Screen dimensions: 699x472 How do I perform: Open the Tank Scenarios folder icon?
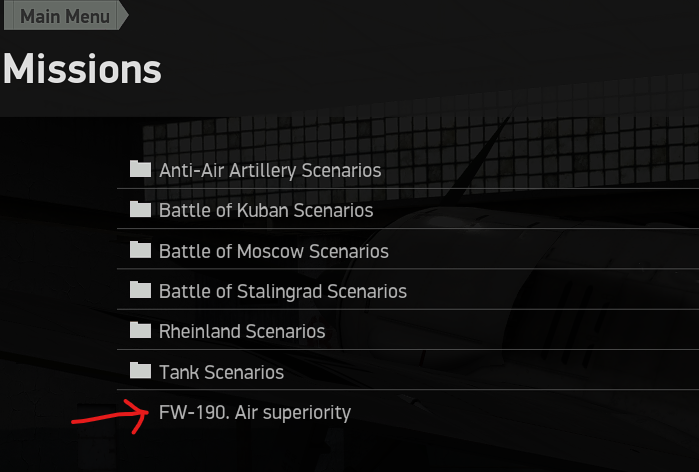pos(140,371)
